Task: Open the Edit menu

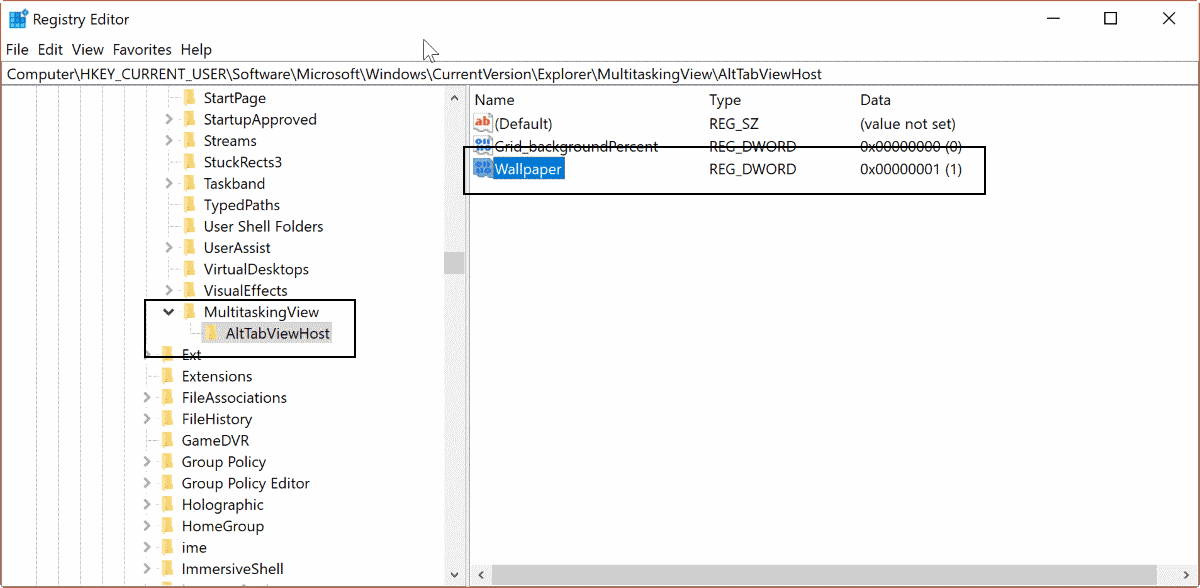Action: 50,49
